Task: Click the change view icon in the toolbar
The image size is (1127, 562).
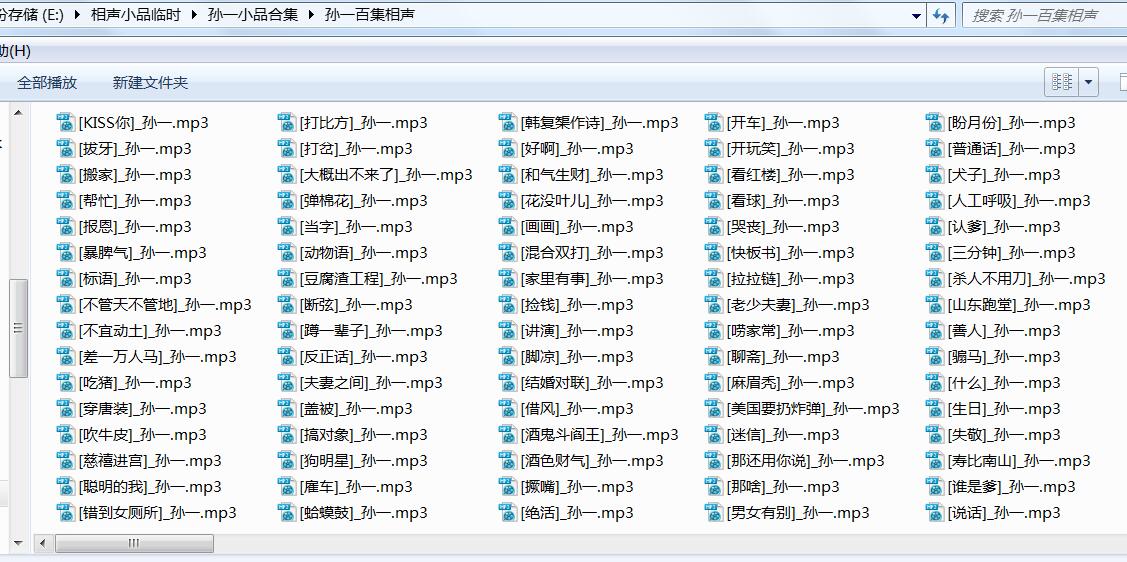Action: coord(1062,83)
